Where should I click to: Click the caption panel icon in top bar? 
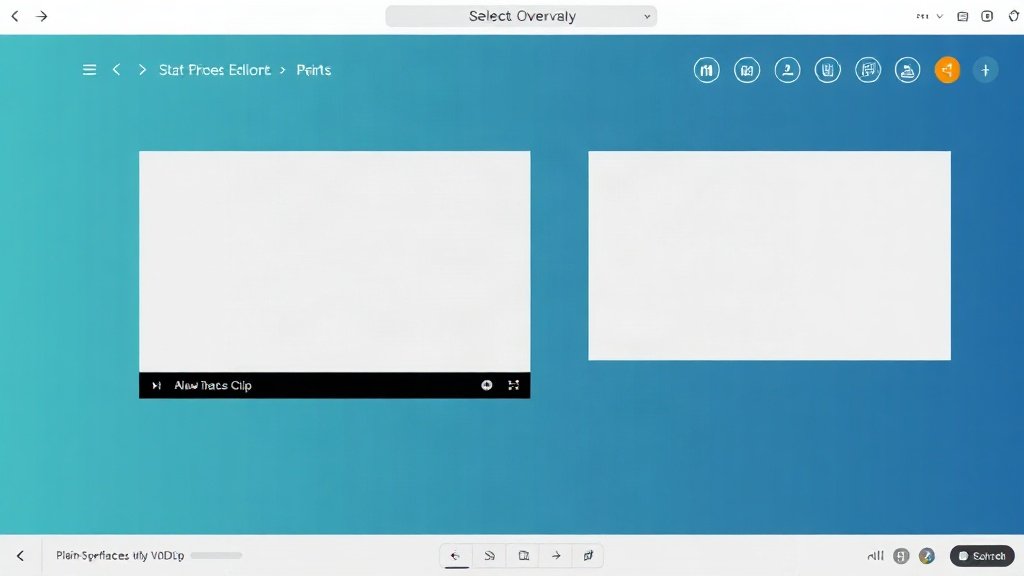tap(963, 16)
